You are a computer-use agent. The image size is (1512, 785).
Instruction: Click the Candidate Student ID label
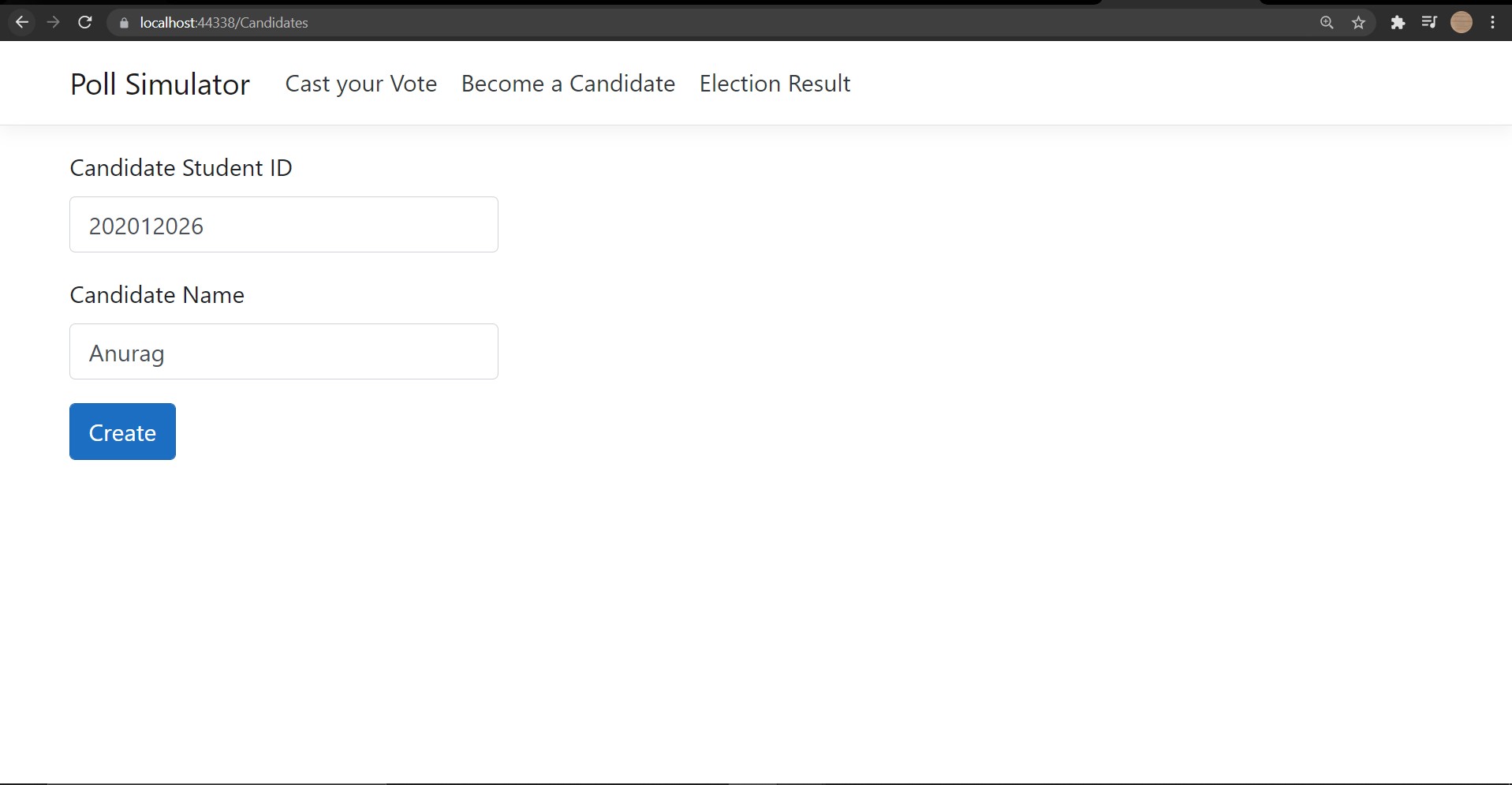pos(181,167)
